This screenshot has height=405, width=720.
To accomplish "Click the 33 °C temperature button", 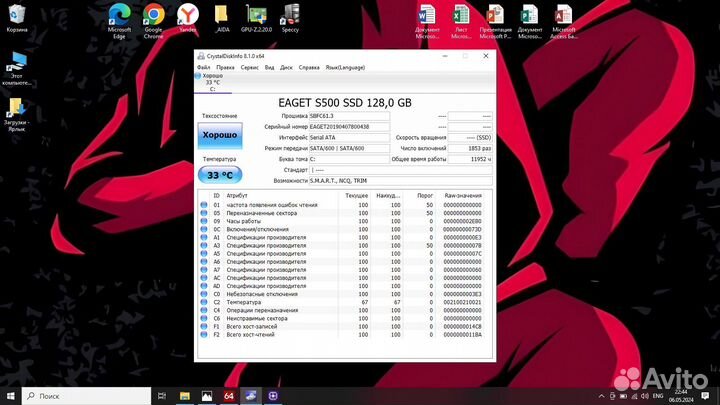I will (220, 175).
